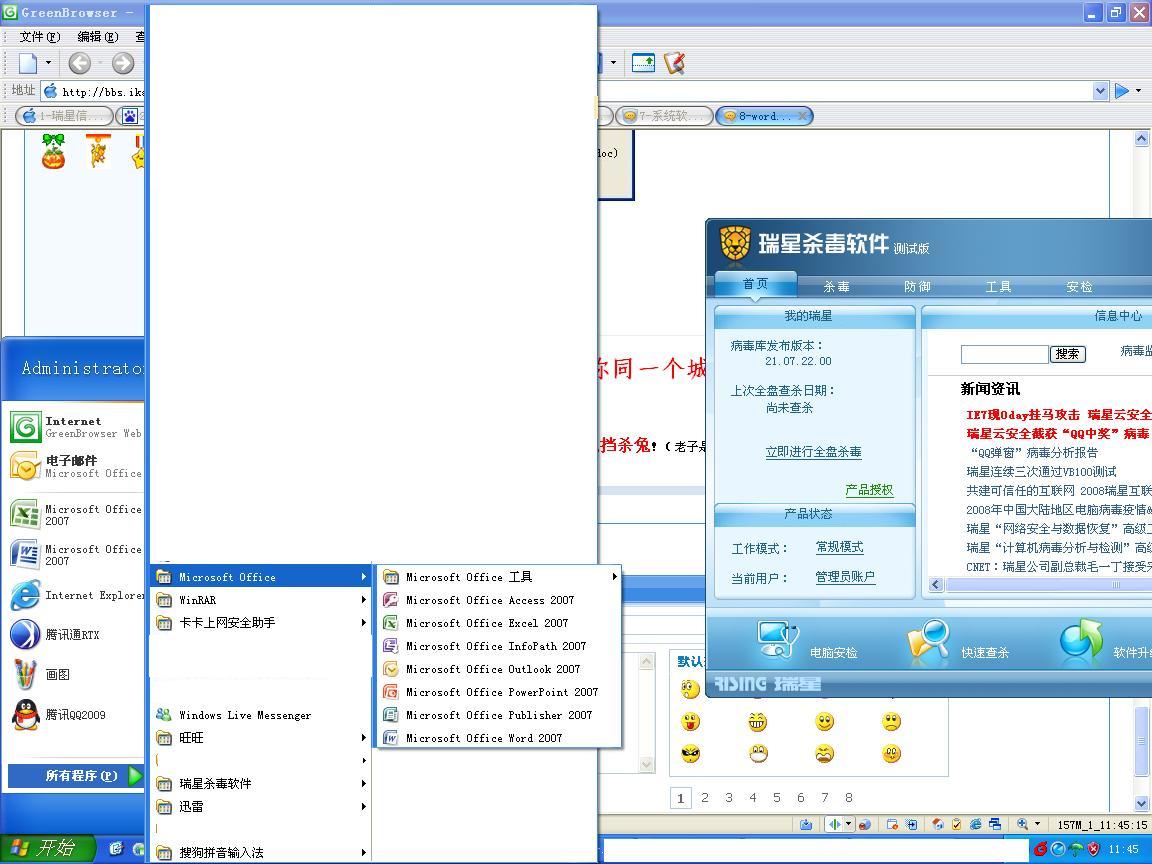
Task: Open Internet GreenBrowser entry in Start menu
Action: 76,427
